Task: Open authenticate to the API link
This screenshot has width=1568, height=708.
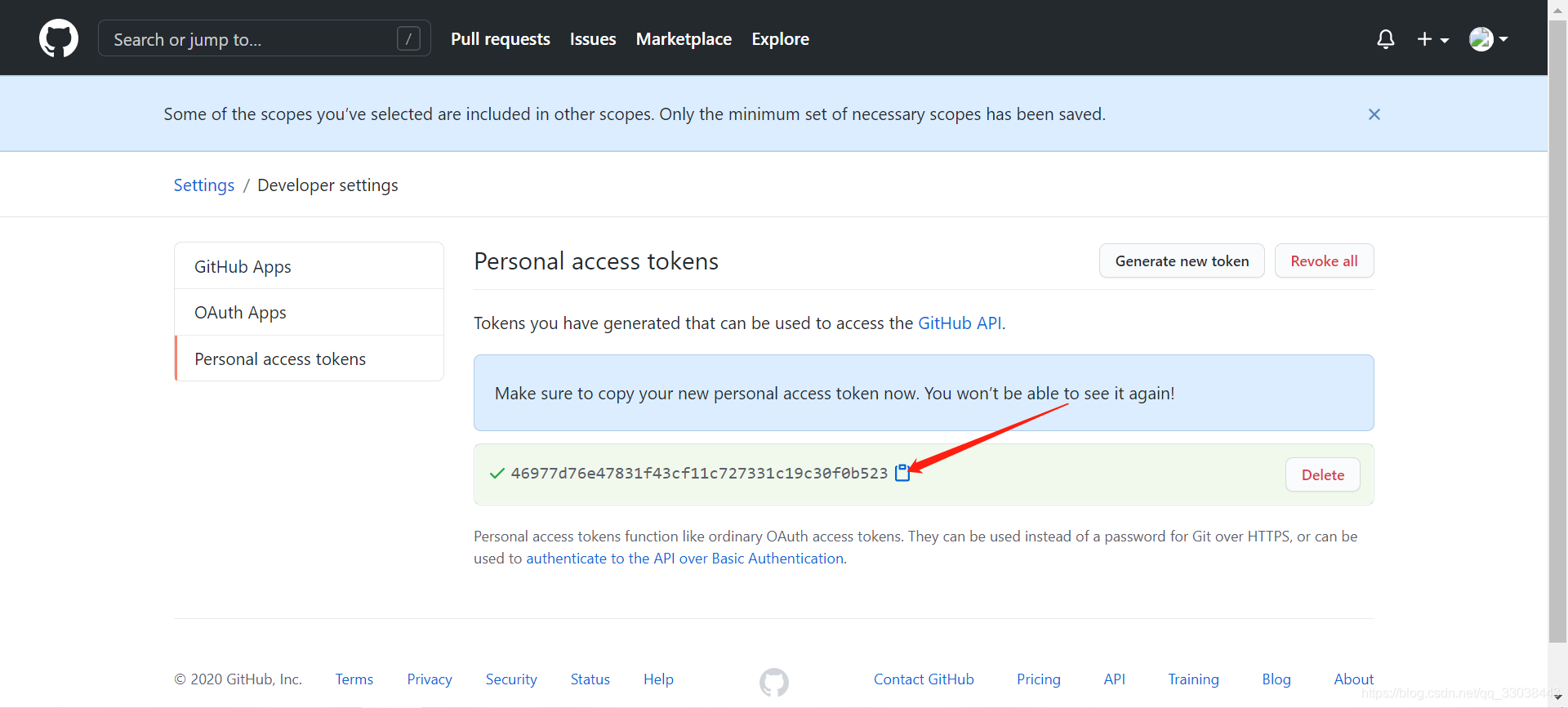Action: point(684,559)
